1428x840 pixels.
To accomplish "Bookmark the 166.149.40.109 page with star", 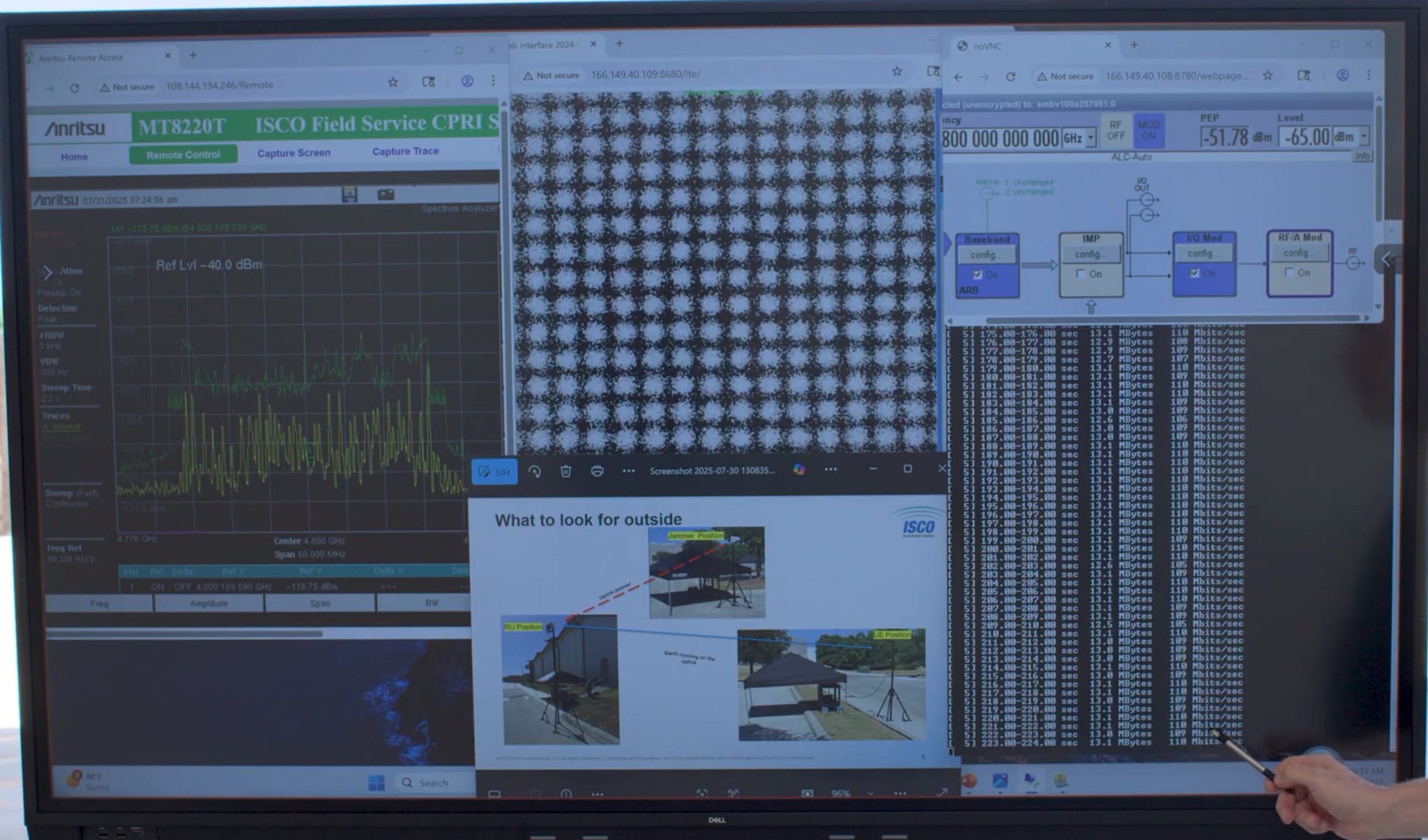I will [897, 71].
